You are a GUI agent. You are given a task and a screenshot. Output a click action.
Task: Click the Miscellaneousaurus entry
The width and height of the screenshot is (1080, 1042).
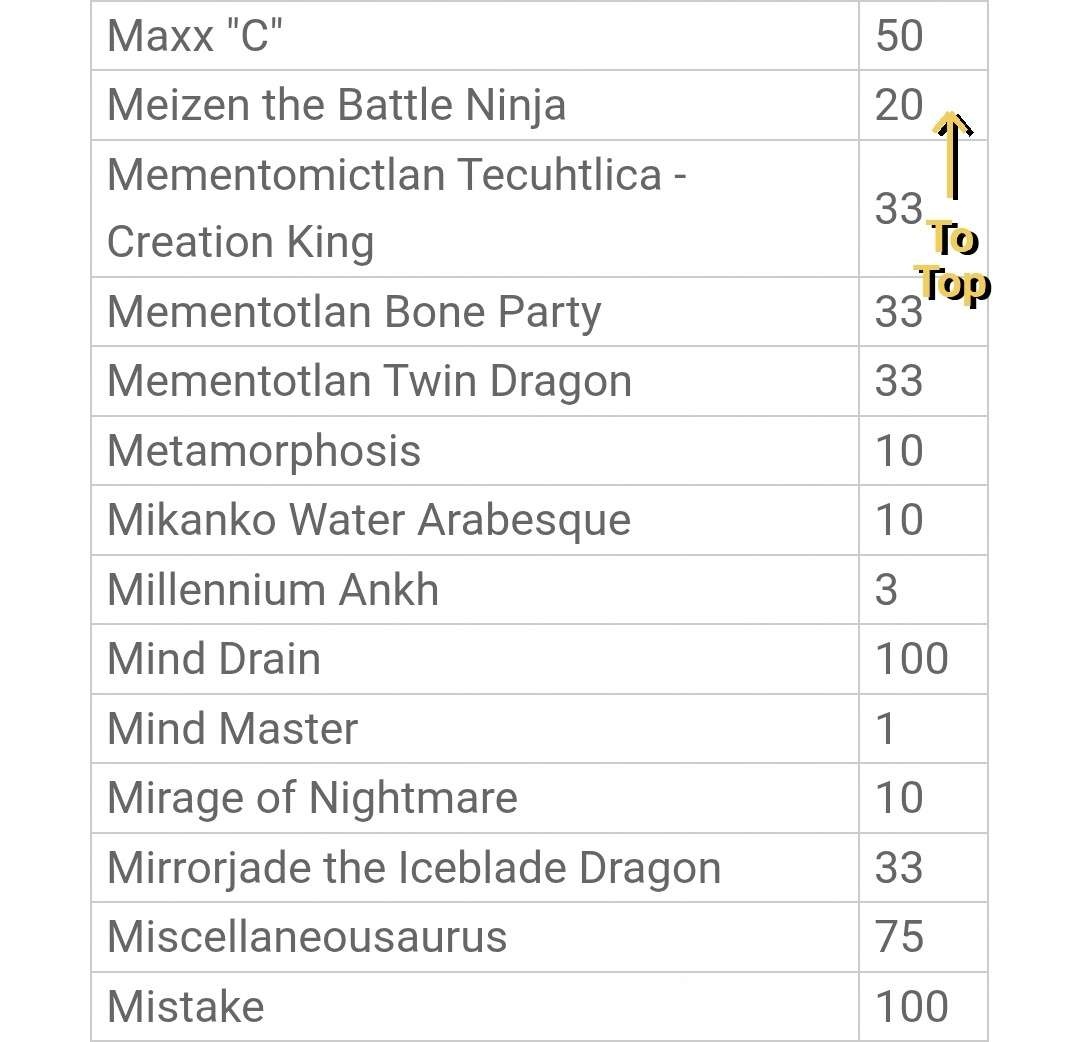click(307, 937)
